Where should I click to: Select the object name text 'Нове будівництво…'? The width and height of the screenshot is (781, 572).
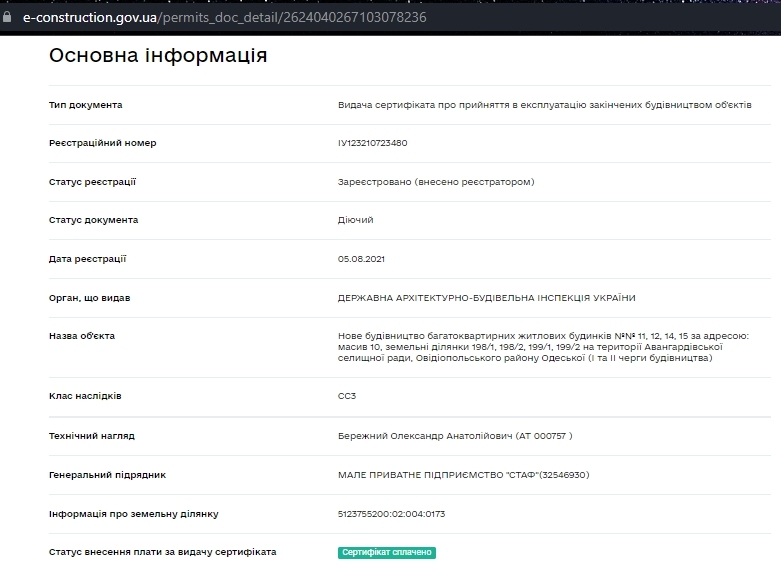[x=543, y=347]
